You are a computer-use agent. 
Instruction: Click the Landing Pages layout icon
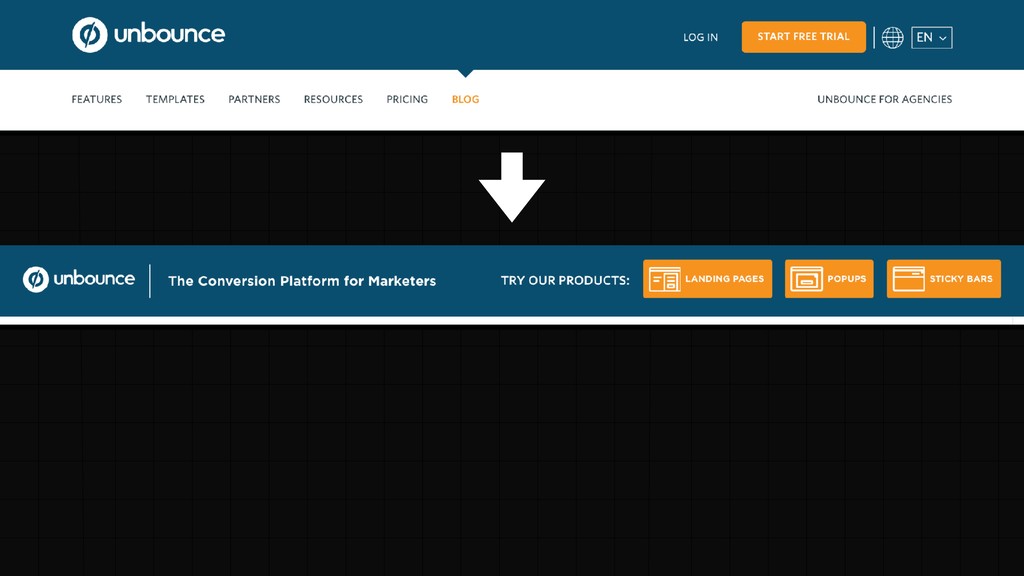(664, 279)
